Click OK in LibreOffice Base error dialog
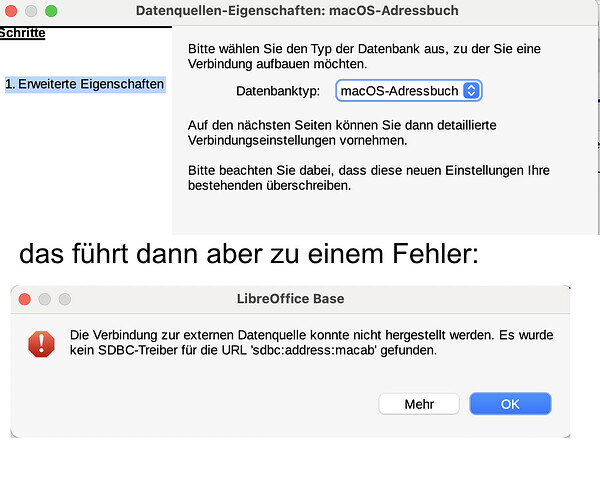This screenshot has width=600, height=484. click(510, 404)
